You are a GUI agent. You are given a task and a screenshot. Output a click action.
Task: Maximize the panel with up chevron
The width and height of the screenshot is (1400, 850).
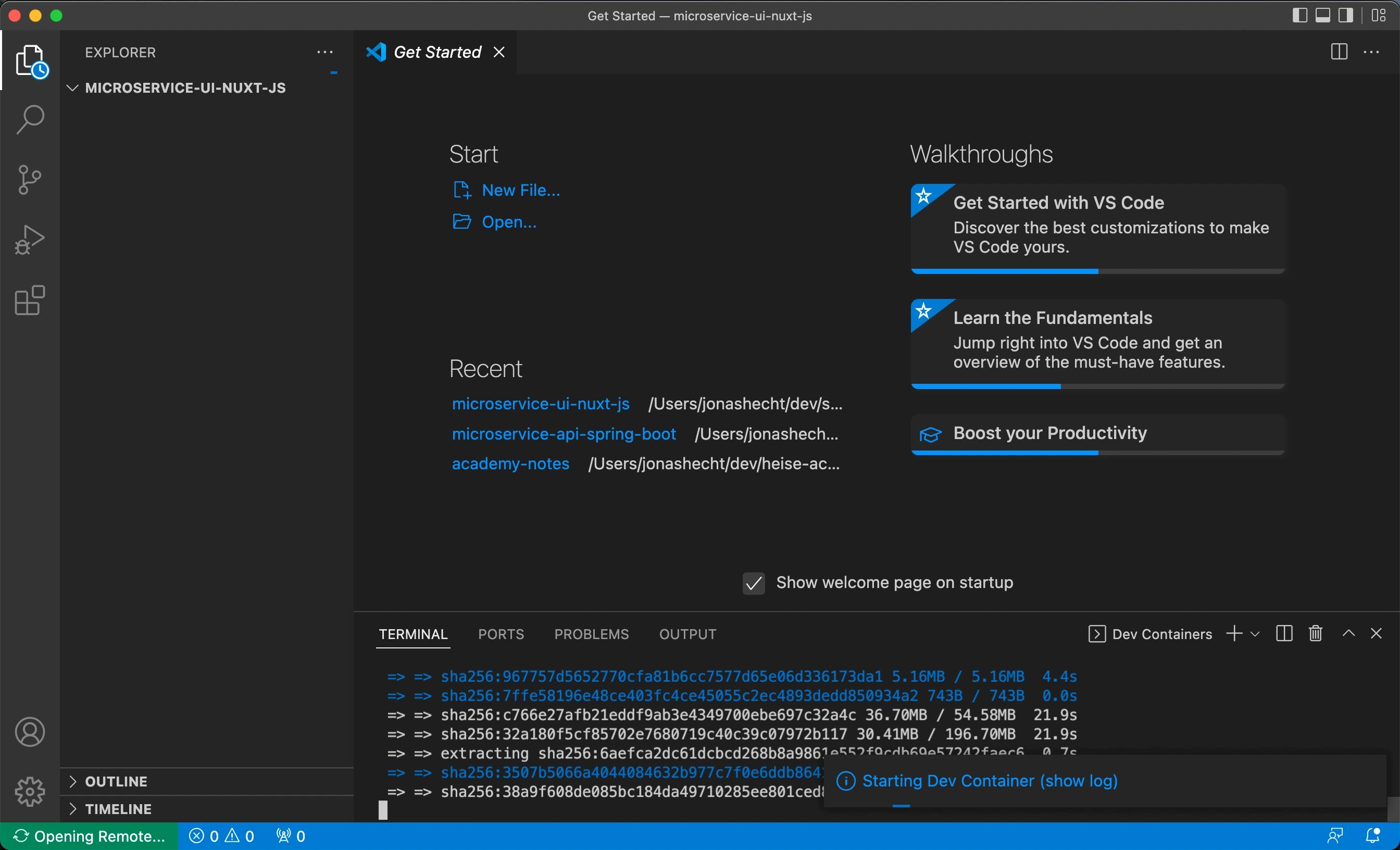pos(1348,633)
